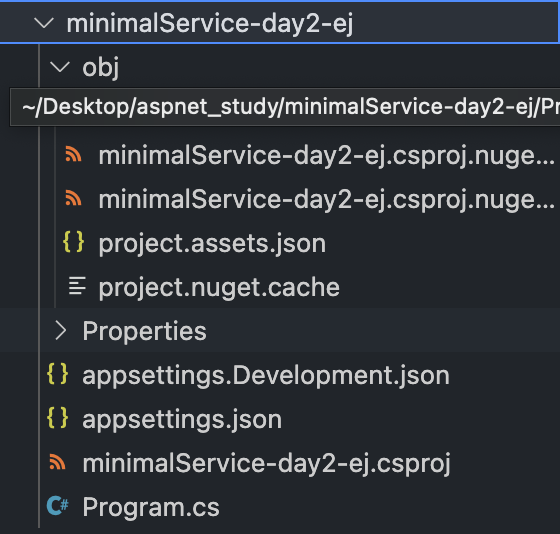The width and height of the screenshot is (560, 534).
Task: Expand the Properties folder chevron
Action: [61, 331]
